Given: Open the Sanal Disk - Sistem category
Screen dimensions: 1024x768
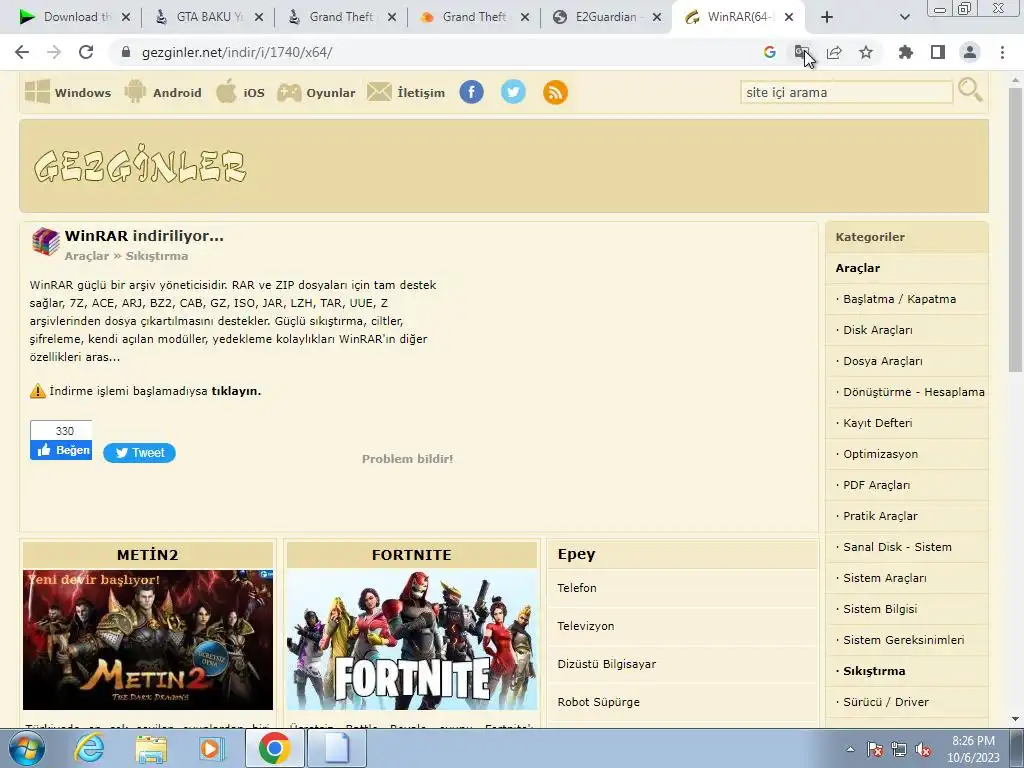Looking at the screenshot, I should 897,547.
